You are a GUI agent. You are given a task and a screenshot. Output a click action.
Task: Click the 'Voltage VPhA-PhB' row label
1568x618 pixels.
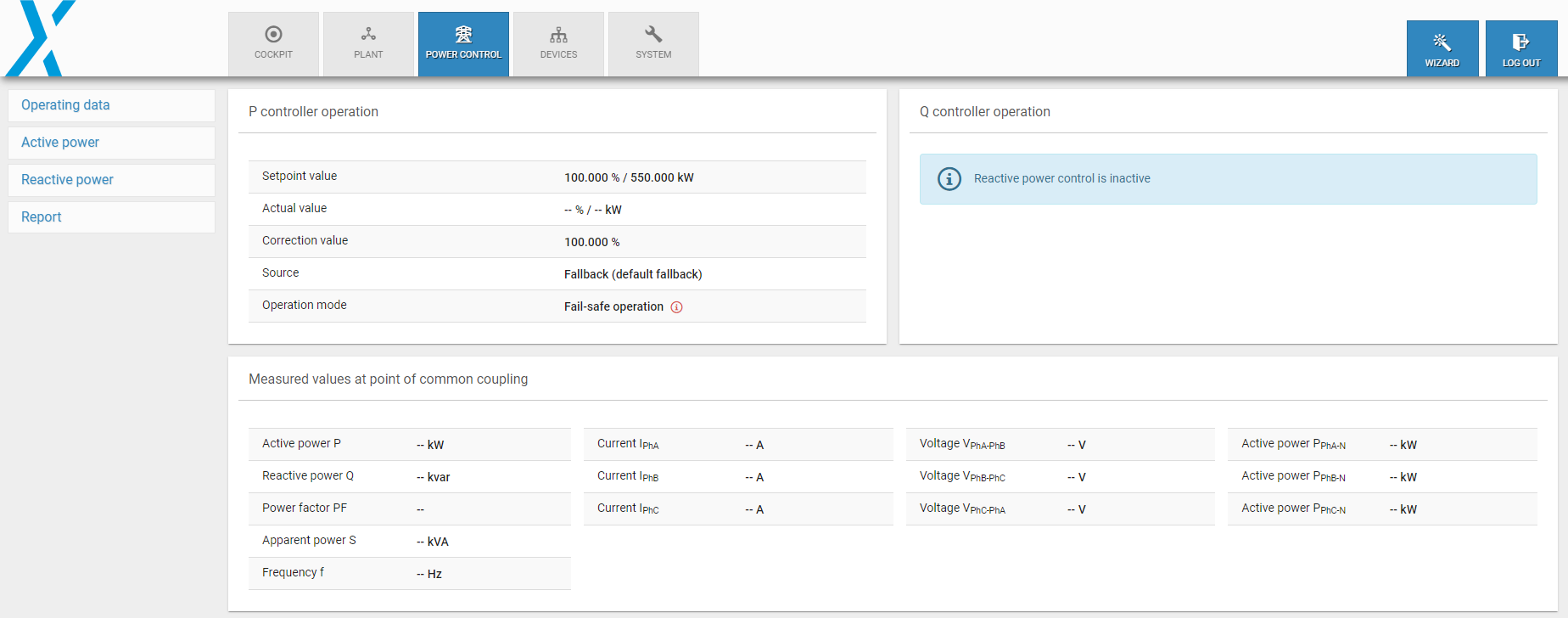coord(962,444)
